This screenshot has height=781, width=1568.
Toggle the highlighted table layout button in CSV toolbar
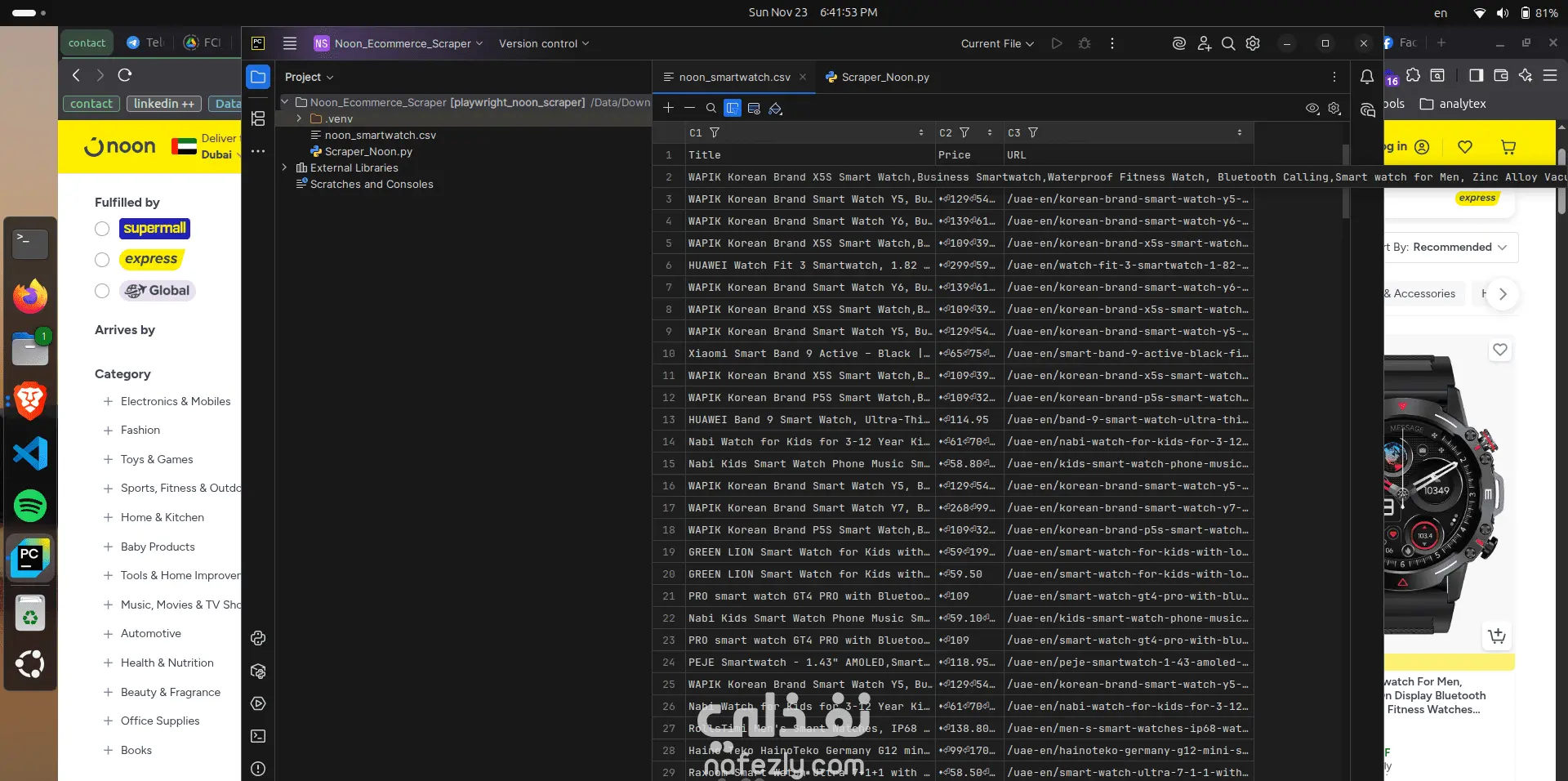[733, 108]
